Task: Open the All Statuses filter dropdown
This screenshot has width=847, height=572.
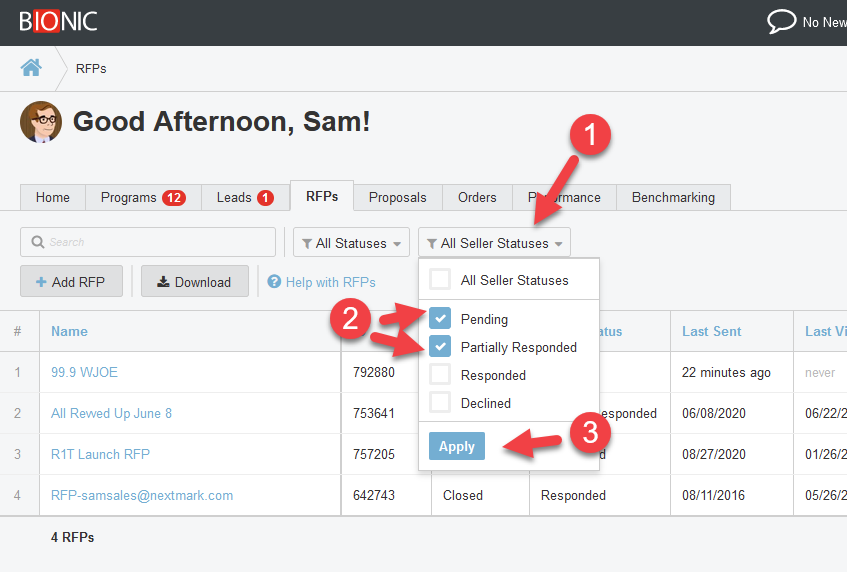Action: point(351,243)
